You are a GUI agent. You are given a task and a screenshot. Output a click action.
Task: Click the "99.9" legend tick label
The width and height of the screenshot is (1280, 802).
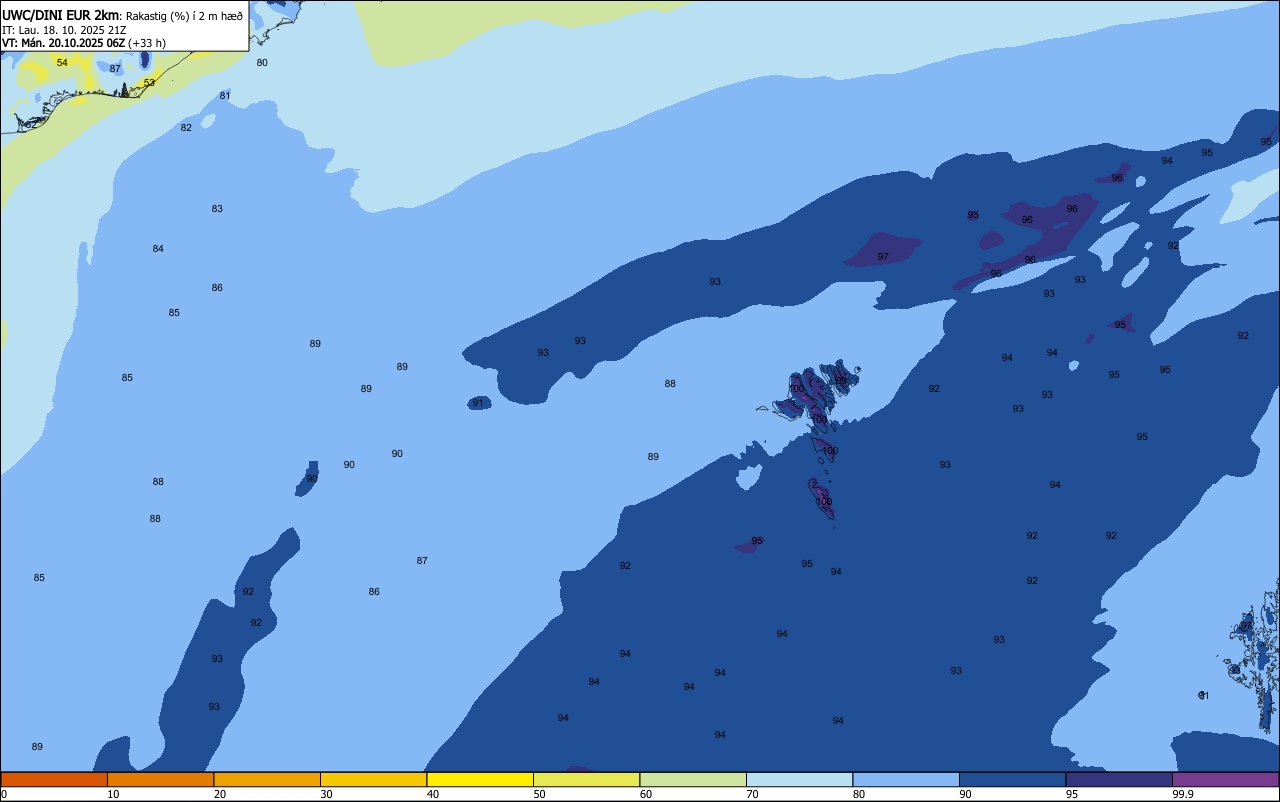[x=1183, y=794]
